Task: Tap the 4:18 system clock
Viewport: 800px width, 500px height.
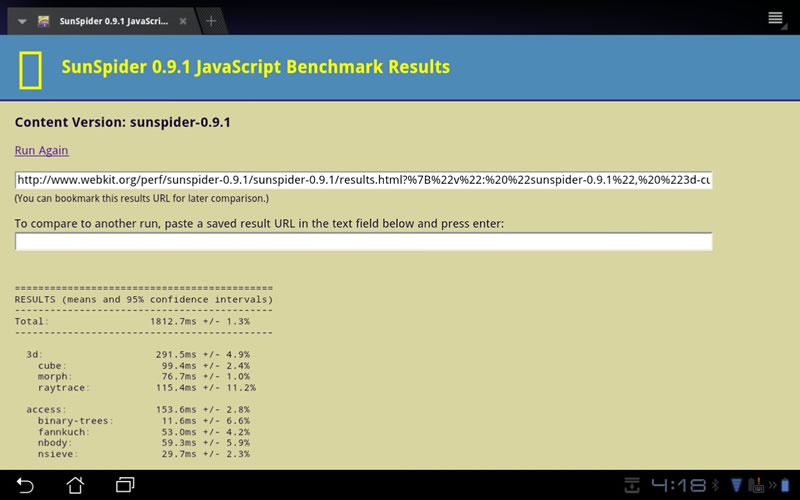Action: tap(679, 485)
